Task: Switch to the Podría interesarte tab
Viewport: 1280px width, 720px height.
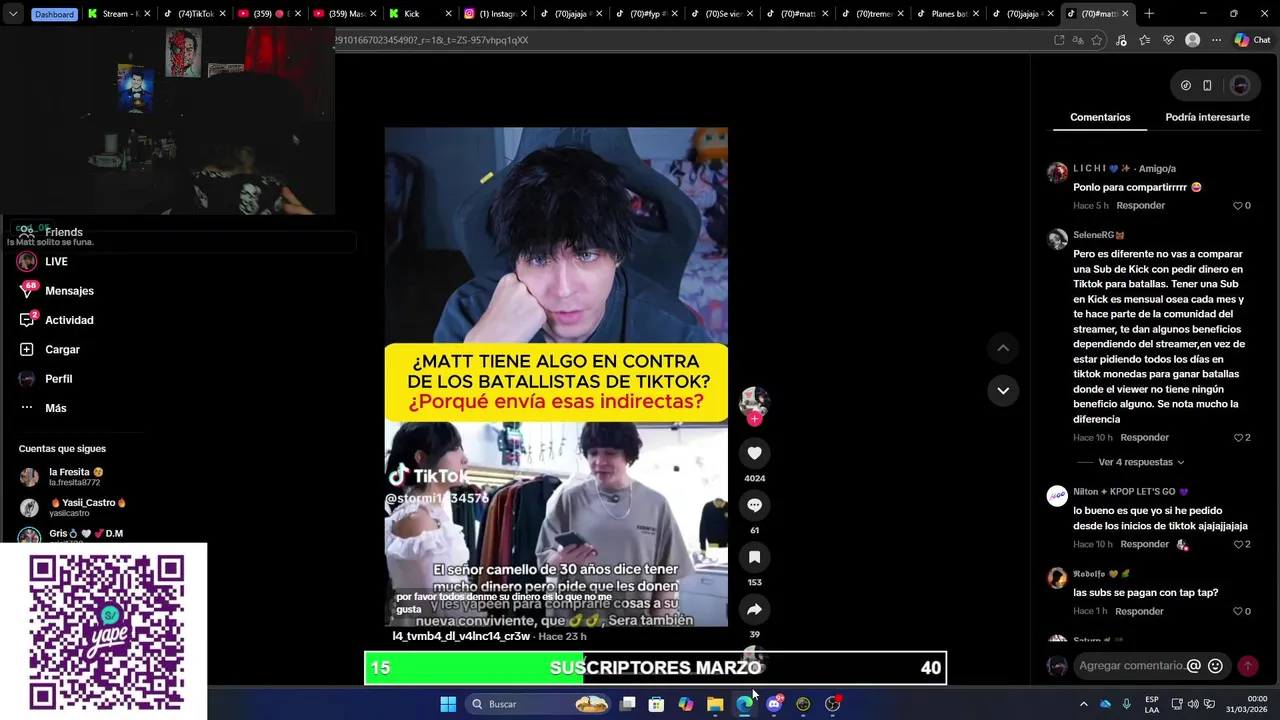Action: (x=1207, y=117)
